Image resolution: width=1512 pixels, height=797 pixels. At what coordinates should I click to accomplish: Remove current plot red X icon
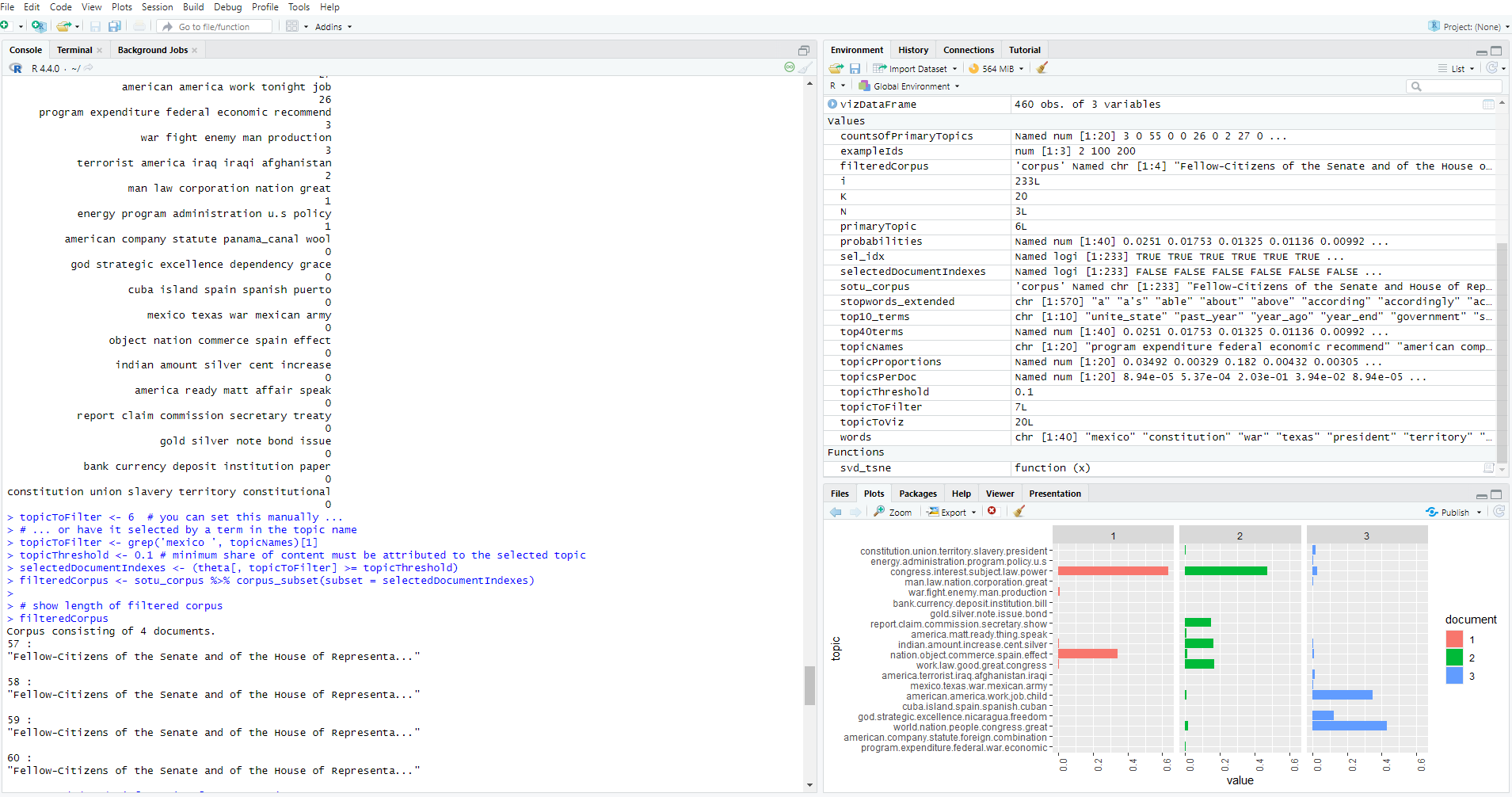coord(992,511)
